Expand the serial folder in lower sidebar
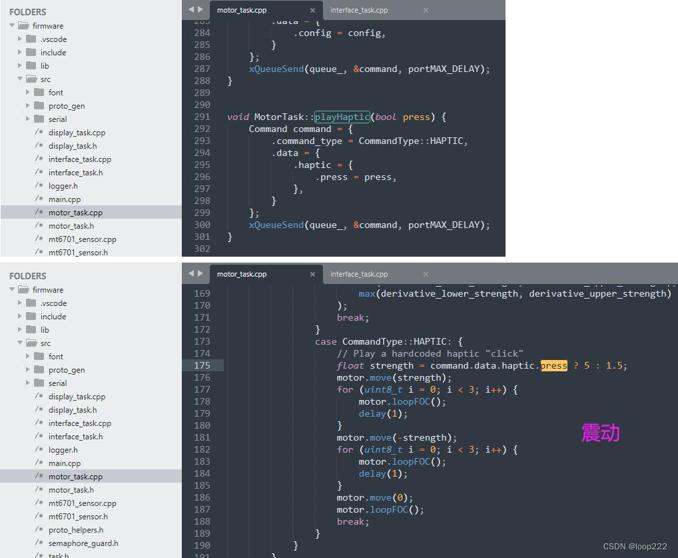Viewport: 678px width, 558px height. [28, 383]
